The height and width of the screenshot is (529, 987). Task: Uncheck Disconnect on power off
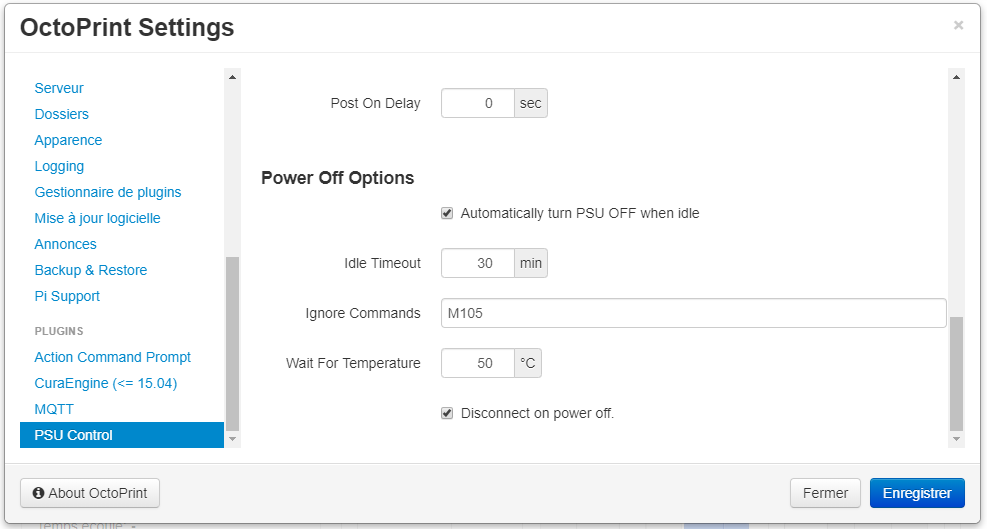pos(447,413)
